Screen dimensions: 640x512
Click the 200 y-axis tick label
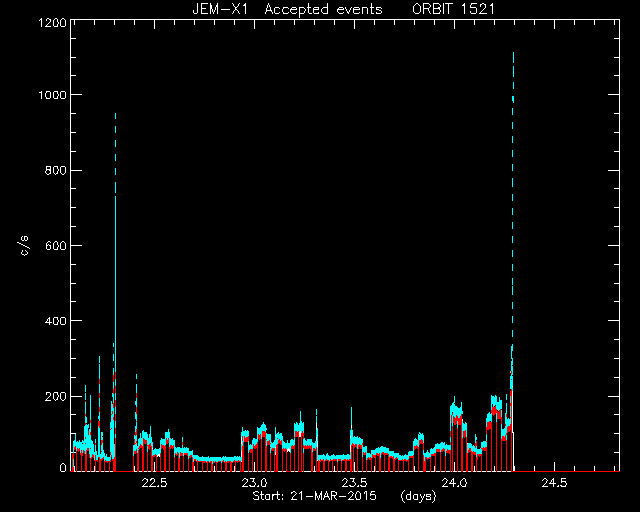pyautogui.click(x=55, y=396)
